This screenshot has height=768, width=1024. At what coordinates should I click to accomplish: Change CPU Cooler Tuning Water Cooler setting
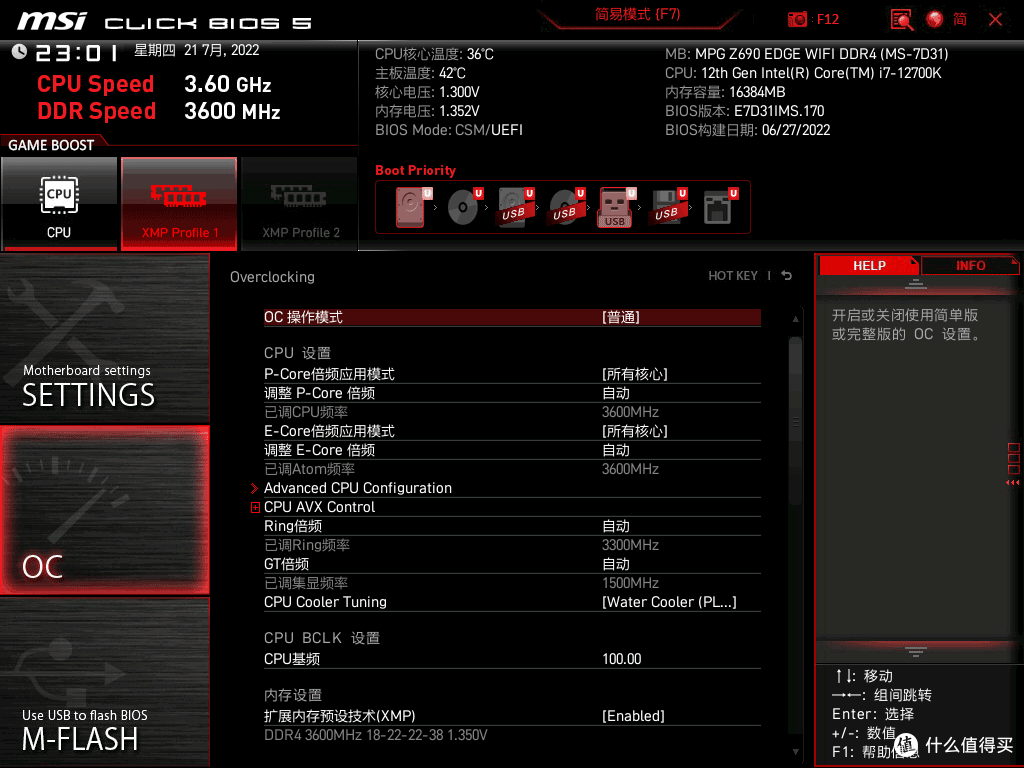669,602
